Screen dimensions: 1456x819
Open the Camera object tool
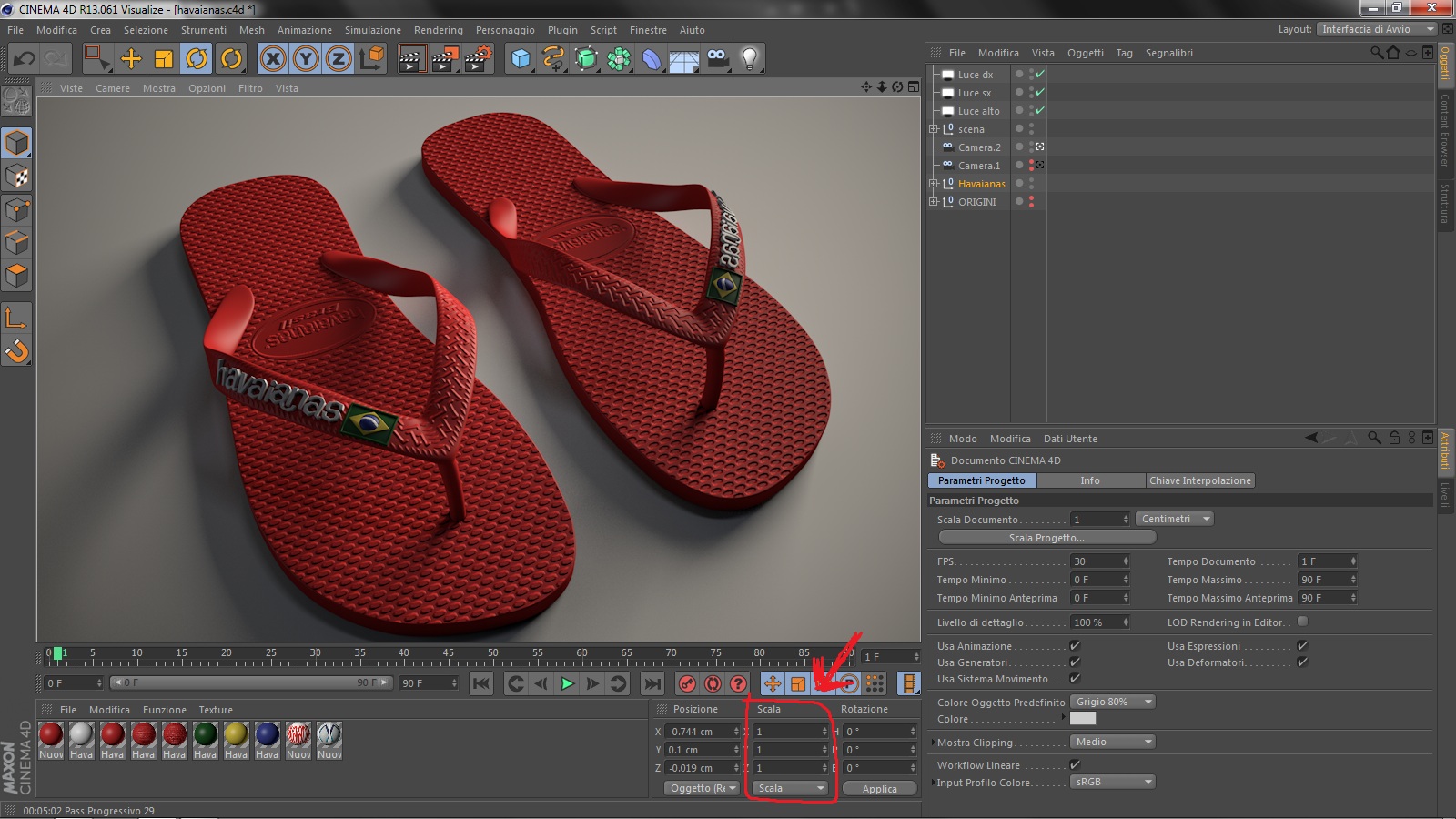click(x=717, y=59)
